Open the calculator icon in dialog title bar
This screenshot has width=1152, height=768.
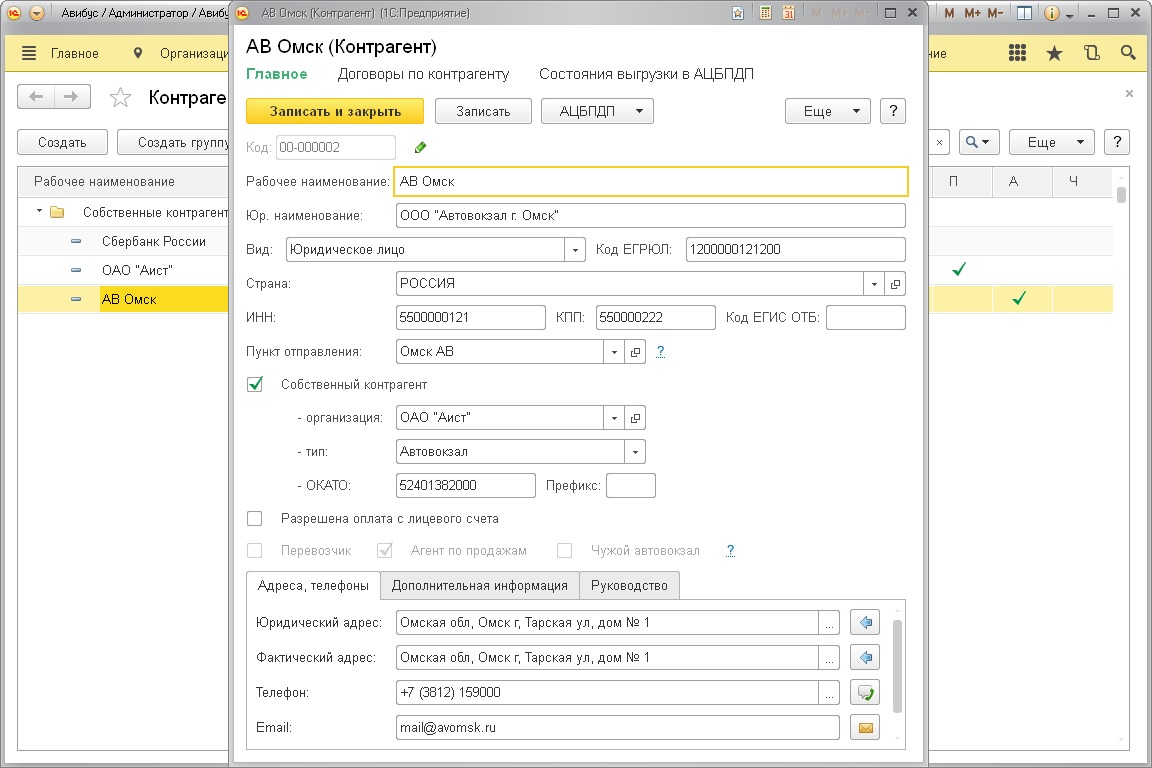765,14
